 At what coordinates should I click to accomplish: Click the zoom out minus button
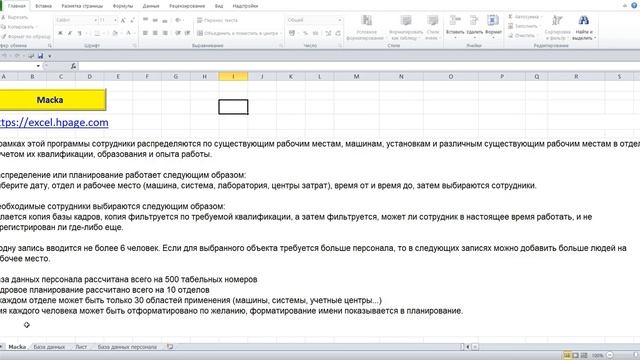tap(609, 356)
